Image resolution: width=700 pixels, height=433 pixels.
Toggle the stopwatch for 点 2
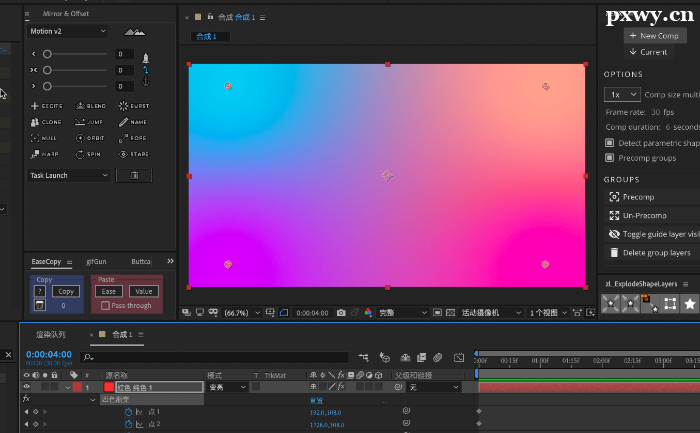129,424
